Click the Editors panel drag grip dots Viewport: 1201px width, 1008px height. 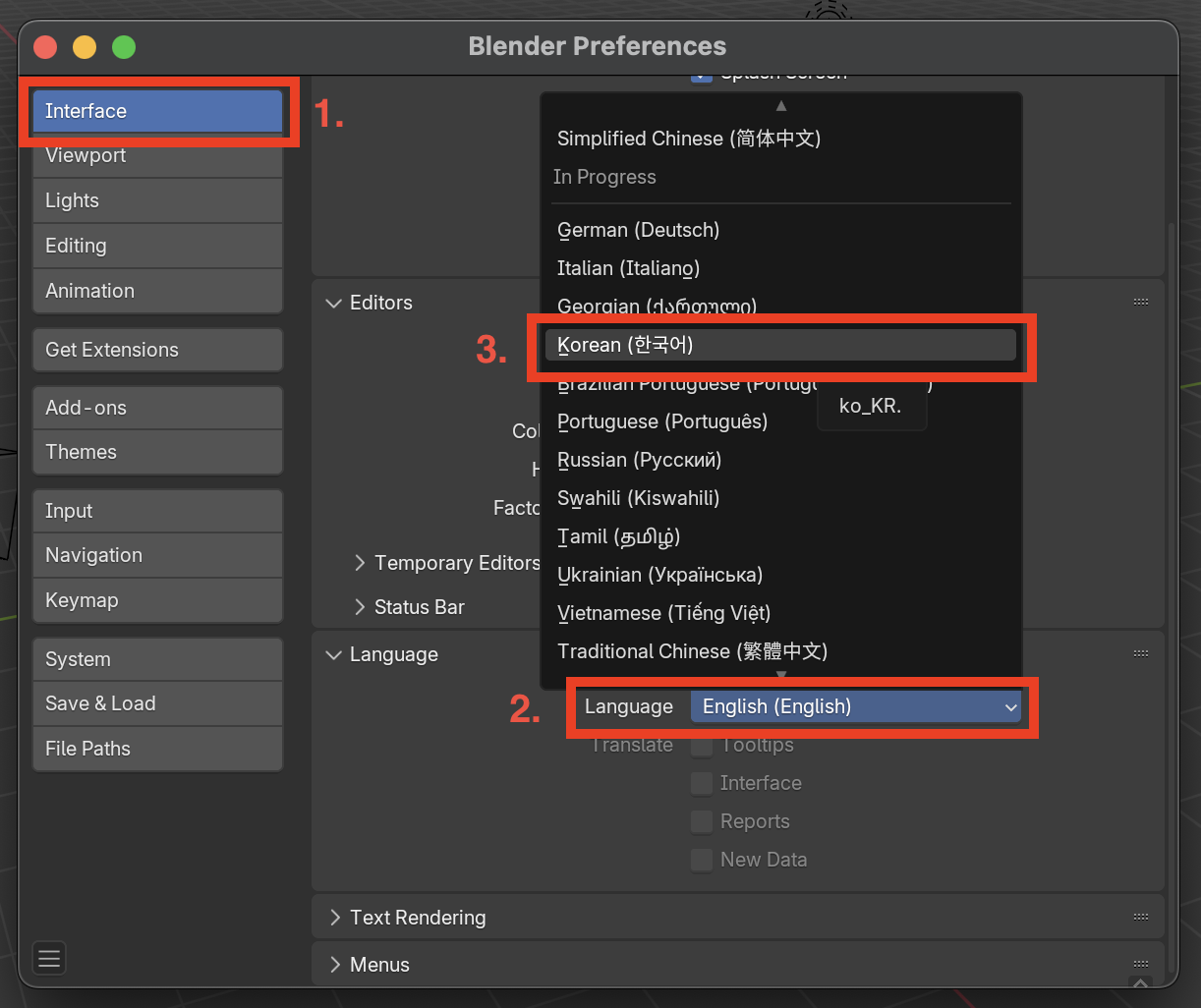point(1140,302)
